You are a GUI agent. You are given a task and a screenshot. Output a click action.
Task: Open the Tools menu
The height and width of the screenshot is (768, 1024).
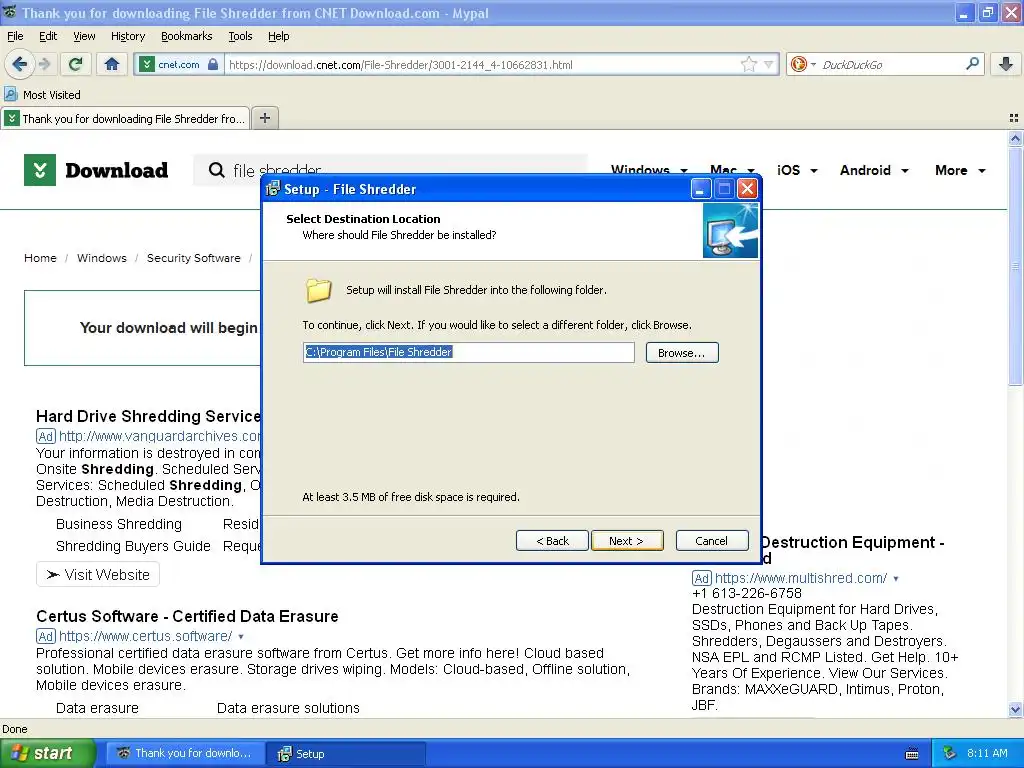240,36
